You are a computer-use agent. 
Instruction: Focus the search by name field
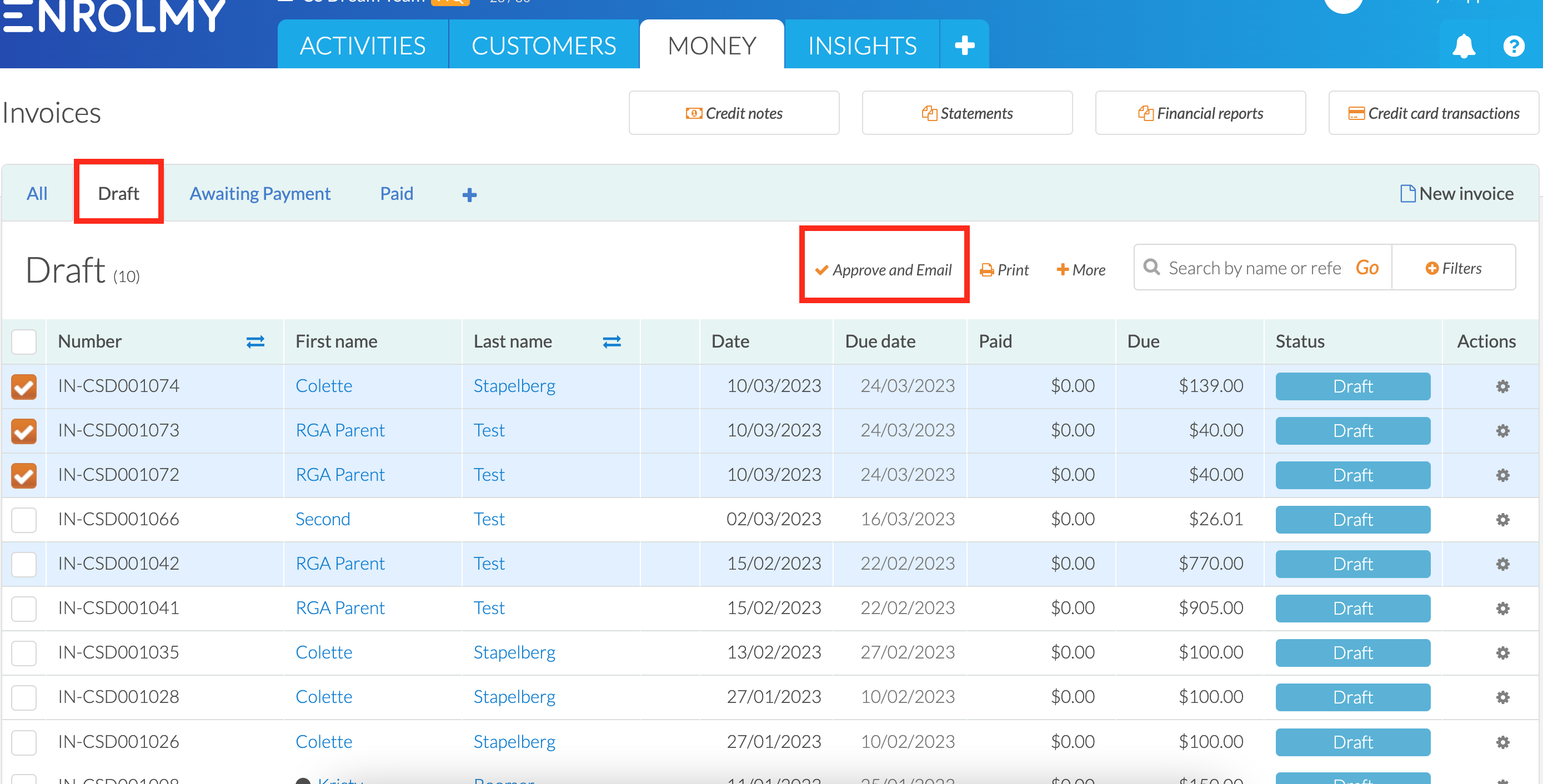[x=1254, y=268]
